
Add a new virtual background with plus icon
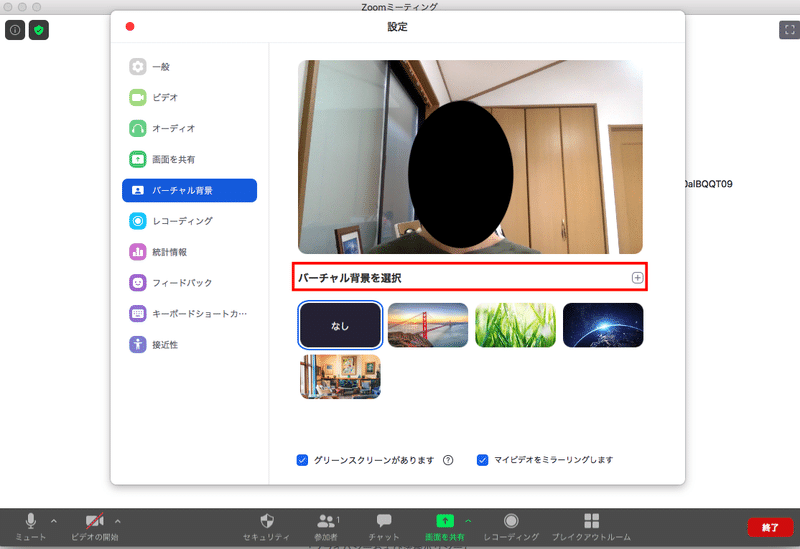pyautogui.click(x=637, y=278)
